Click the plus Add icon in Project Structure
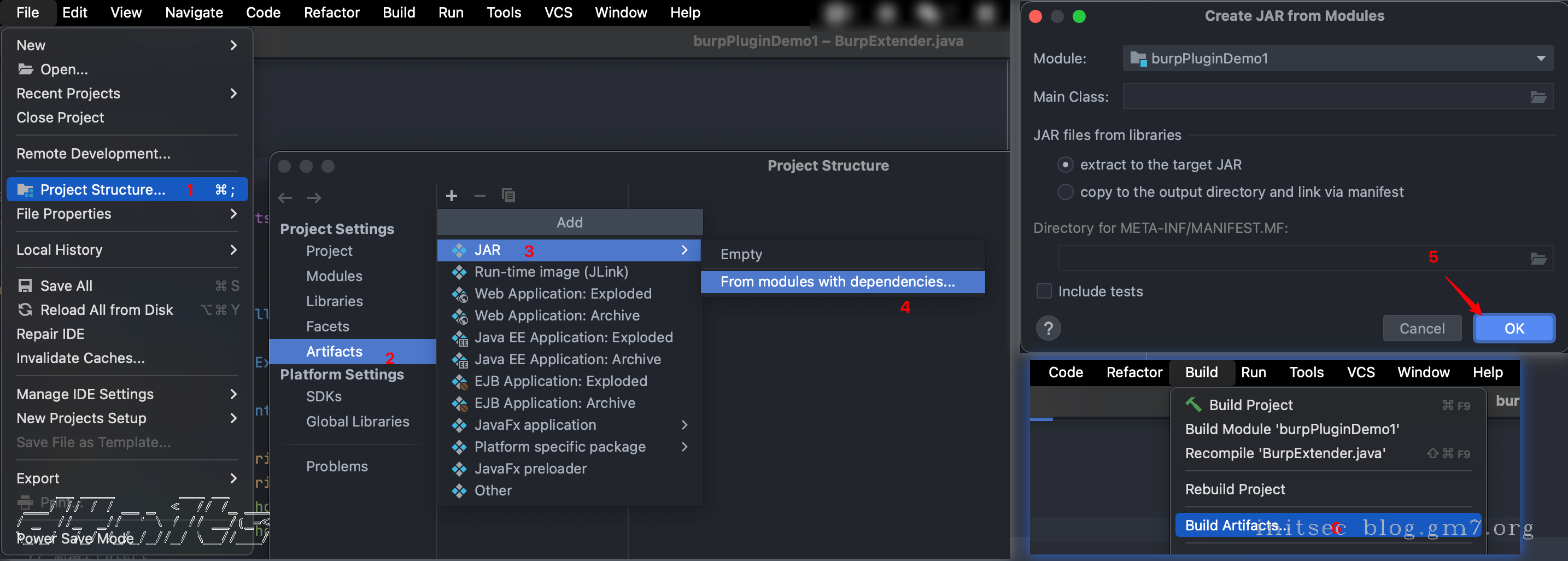This screenshot has width=1568, height=561. (x=451, y=195)
